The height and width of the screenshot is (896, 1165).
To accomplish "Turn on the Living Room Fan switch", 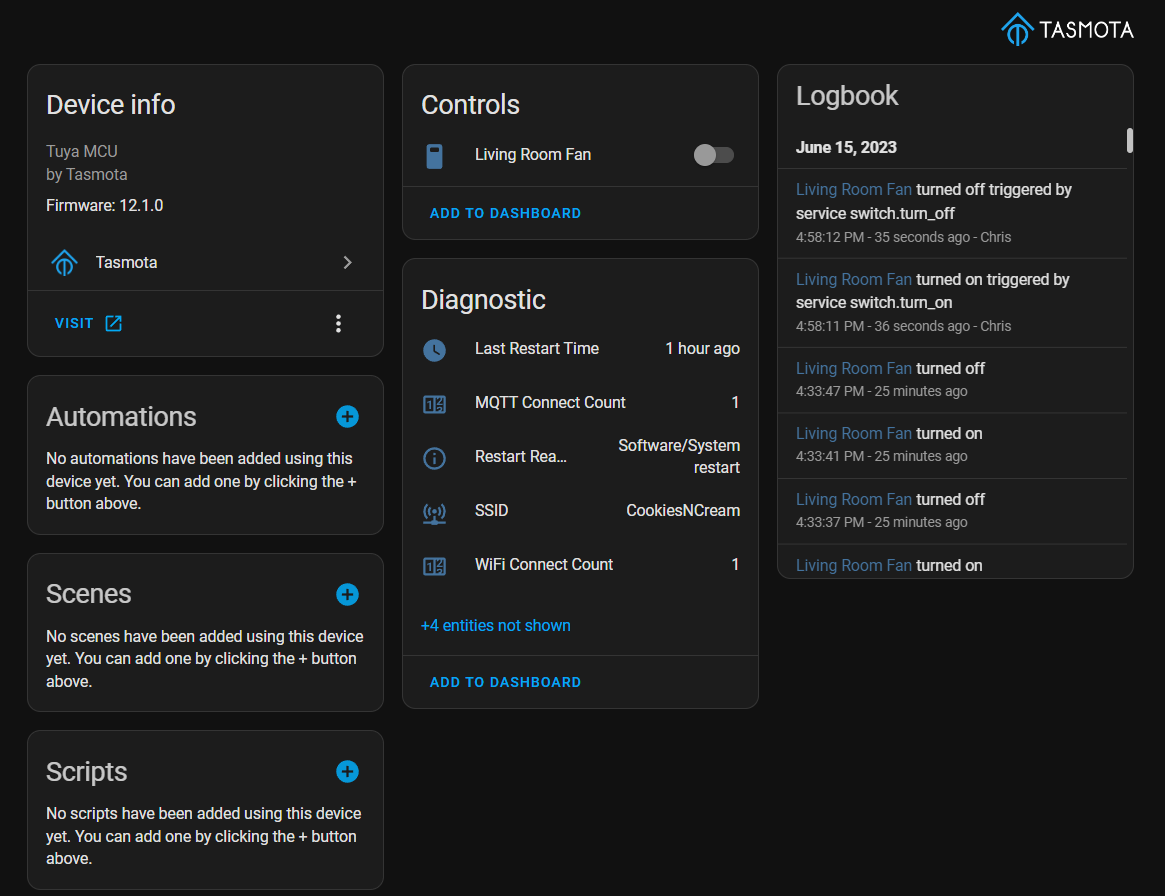I will coord(714,155).
